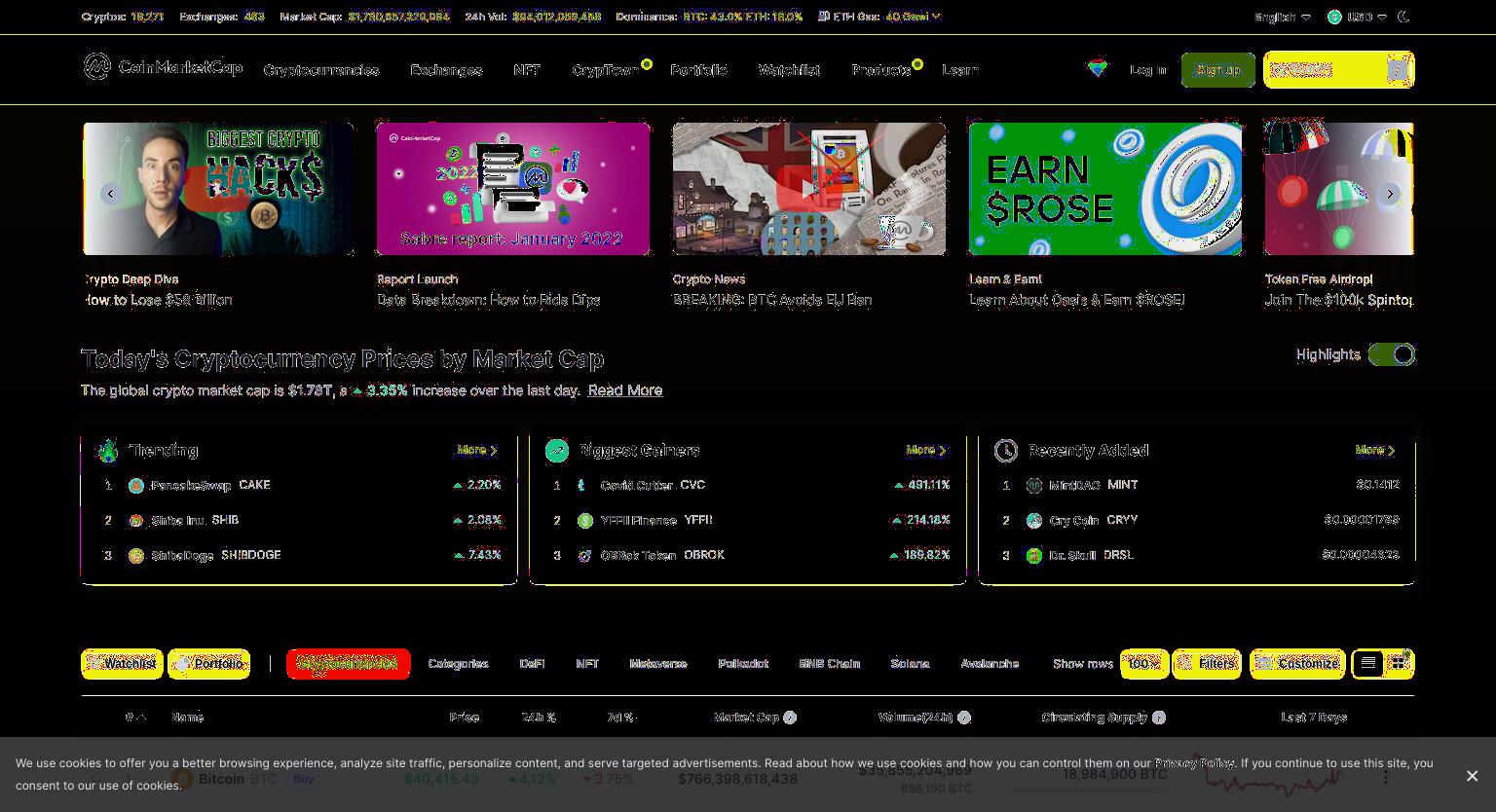Open the NFT menu in the top navigation
Screen dimensions: 1496x812
pyautogui.click(x=527, y=70)
